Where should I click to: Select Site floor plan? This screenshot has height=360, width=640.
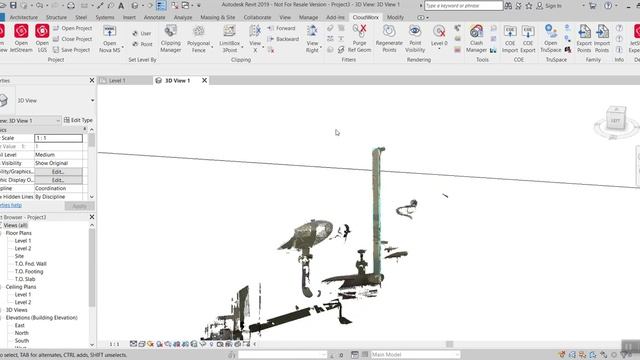19,256
